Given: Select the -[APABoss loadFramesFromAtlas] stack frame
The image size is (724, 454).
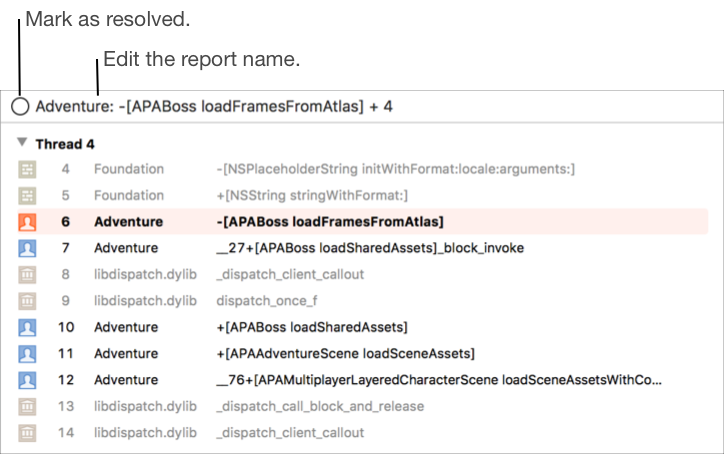Looking at the screenshot, I should [x=330, y=221].
